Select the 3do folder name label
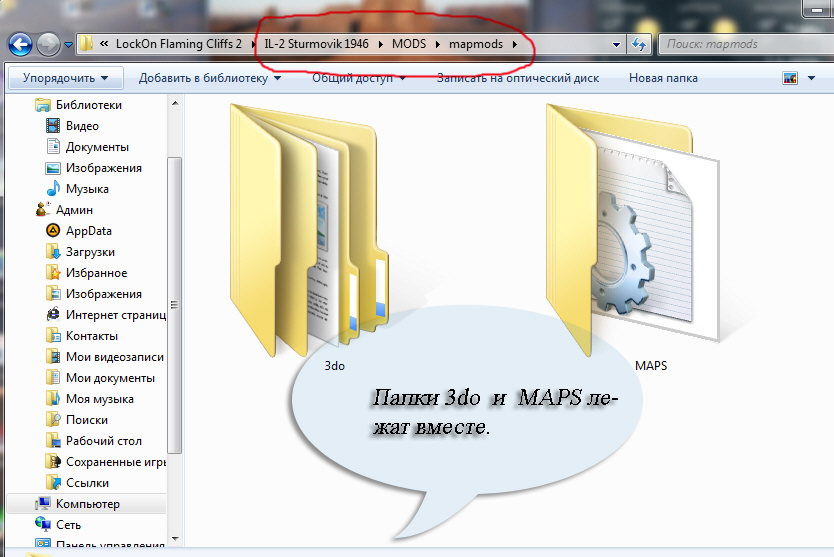 click(x=335, y=366)
